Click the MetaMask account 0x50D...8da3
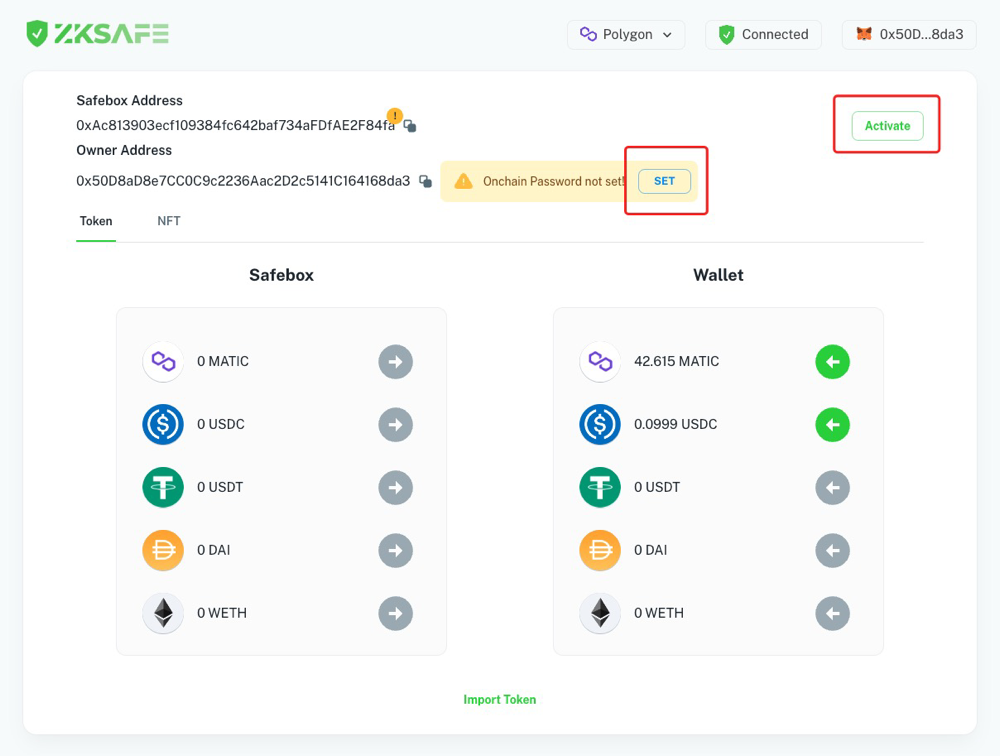 pyautogui.click(x=909, y=35)
